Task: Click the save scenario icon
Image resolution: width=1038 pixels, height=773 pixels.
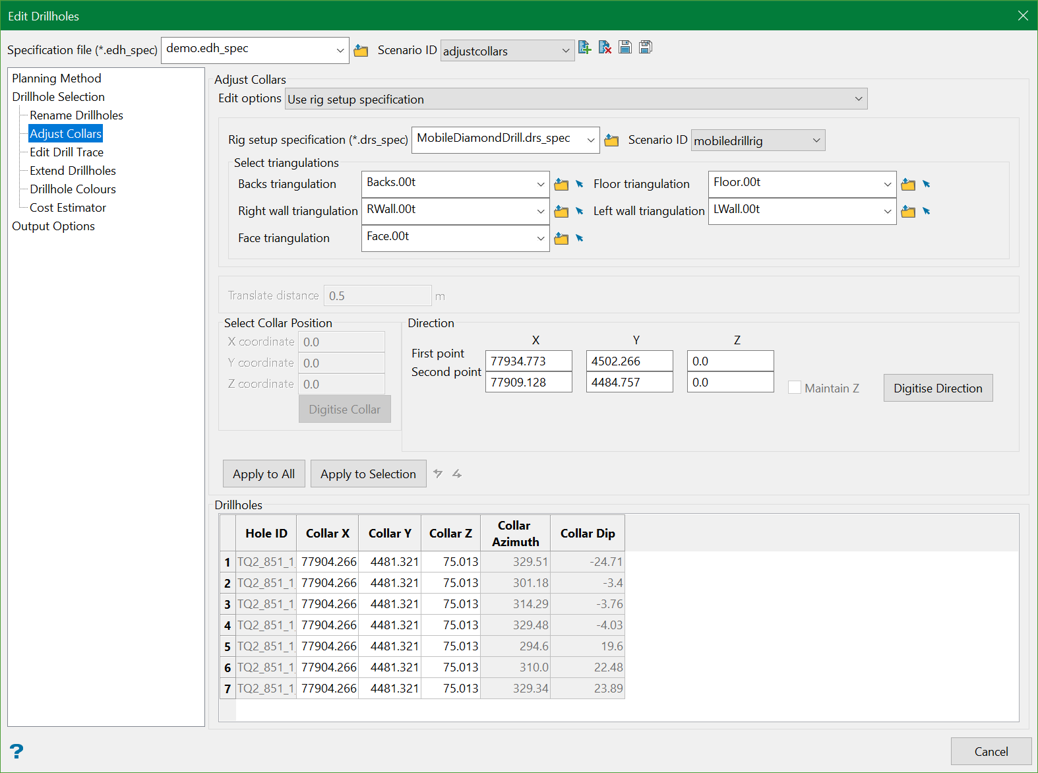Action: (x=625, y=48)
